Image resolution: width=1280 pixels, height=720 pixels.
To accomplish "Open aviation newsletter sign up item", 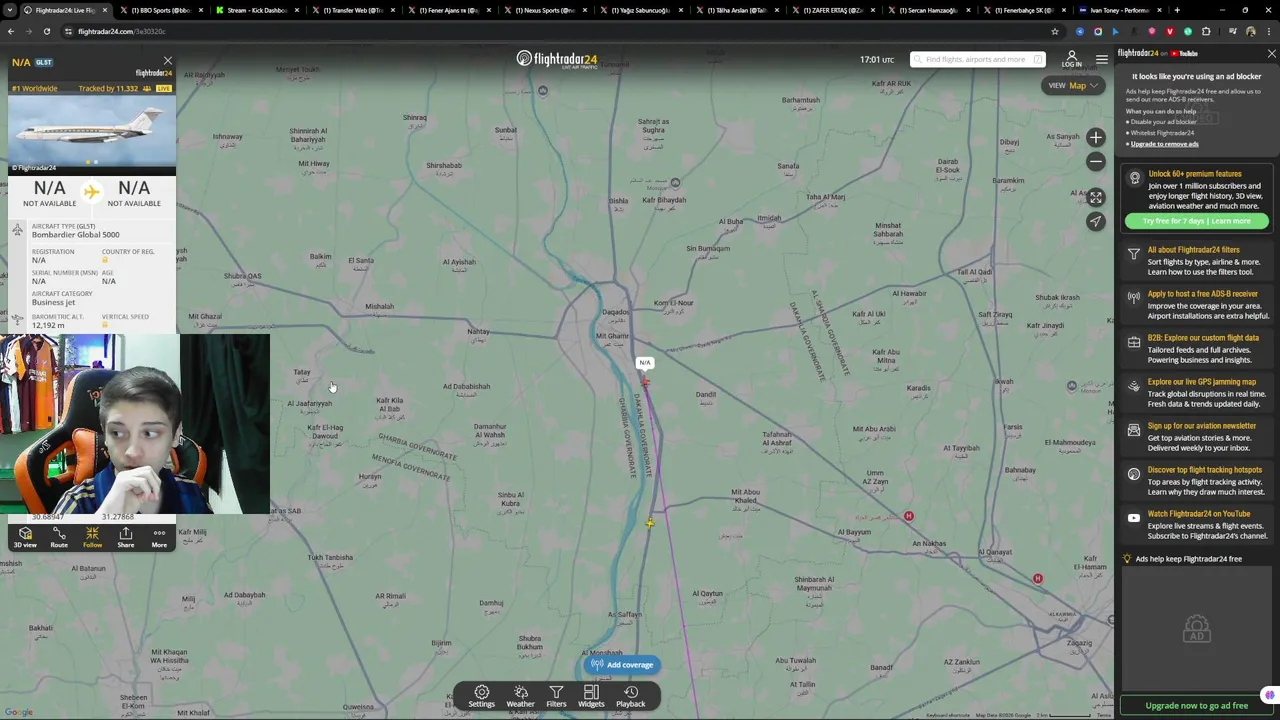I will click(1198, 436).
